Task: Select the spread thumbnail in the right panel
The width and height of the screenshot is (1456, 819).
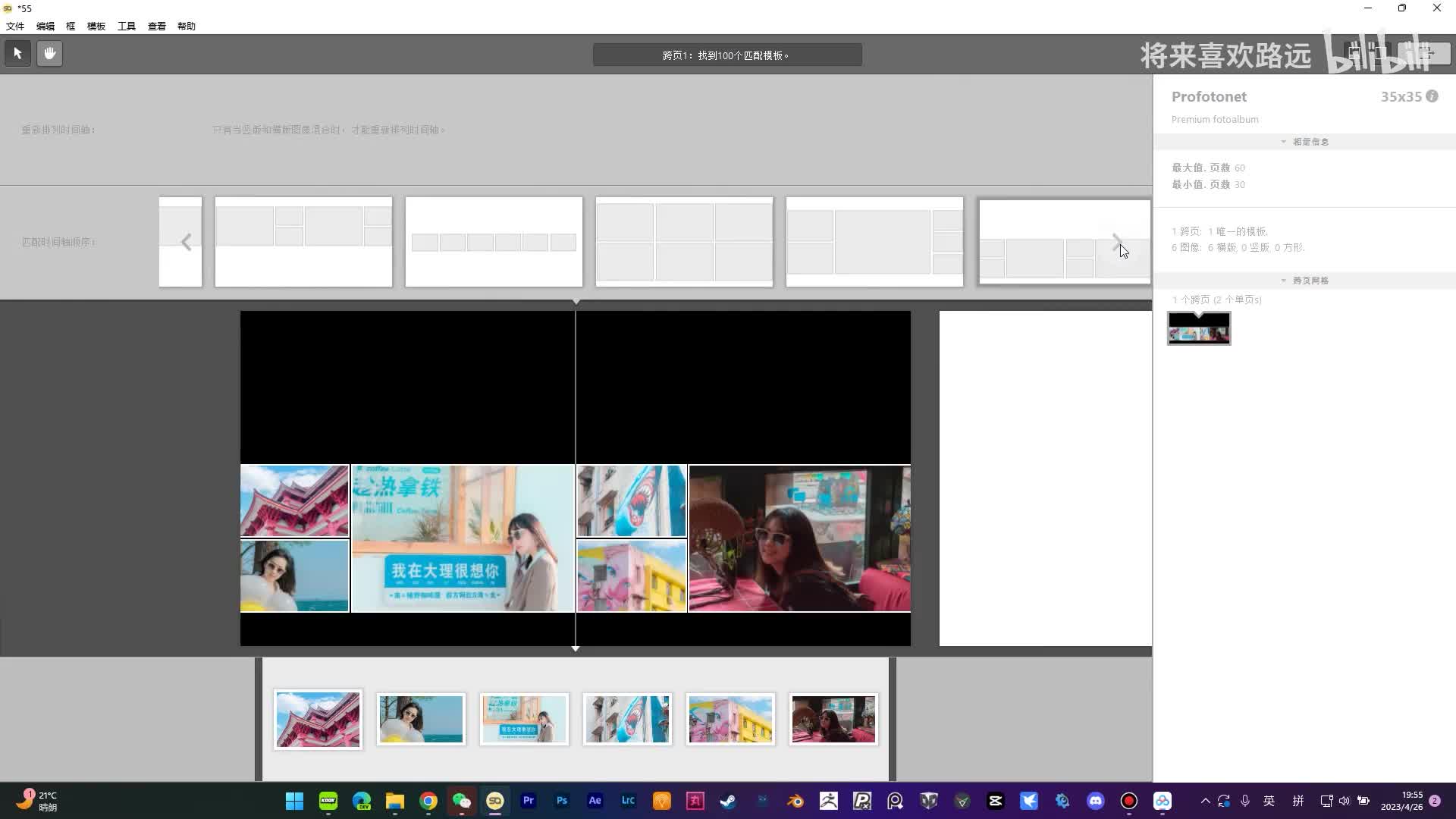Action: pyautogui.click(x=1199, y=329)
